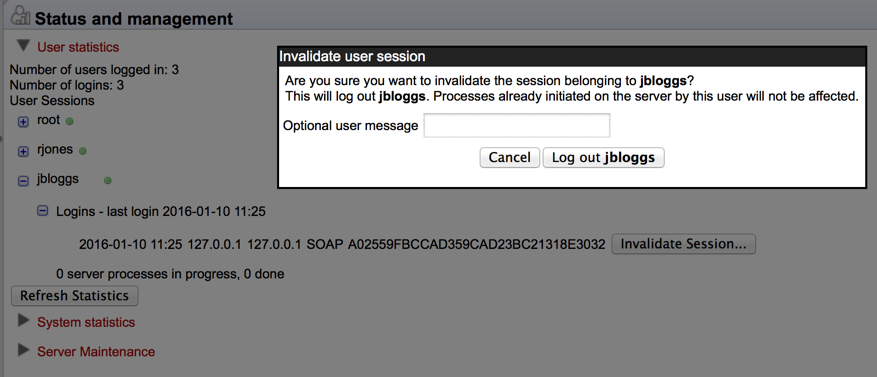Expand the Server Maintenance triangle
Screen dimensions: 877x377
click(x=23, y=351)
